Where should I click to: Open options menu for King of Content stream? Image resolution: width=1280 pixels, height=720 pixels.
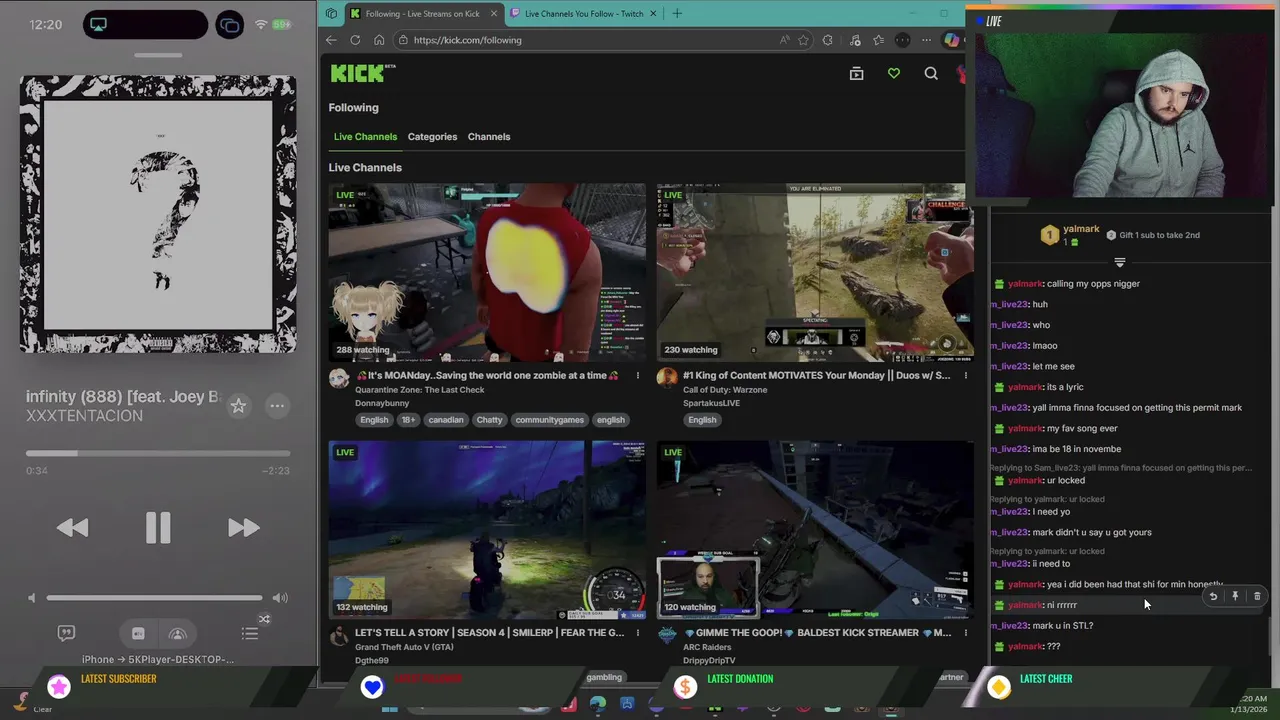pos(965,376)
